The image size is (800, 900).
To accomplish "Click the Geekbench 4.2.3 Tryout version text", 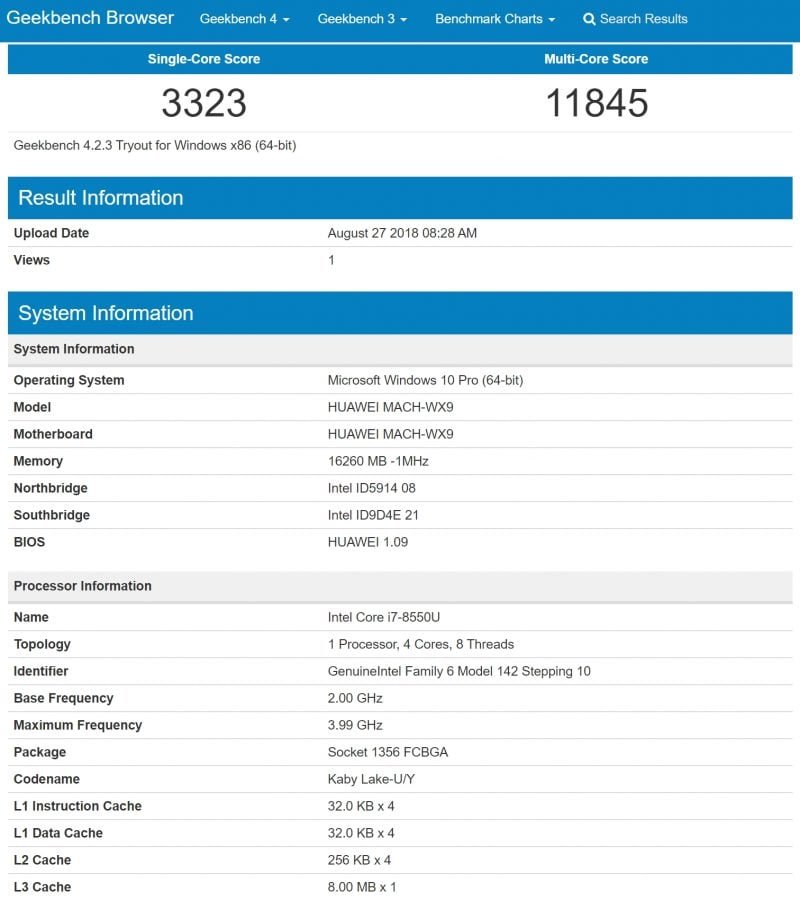I will coord(155,145).
